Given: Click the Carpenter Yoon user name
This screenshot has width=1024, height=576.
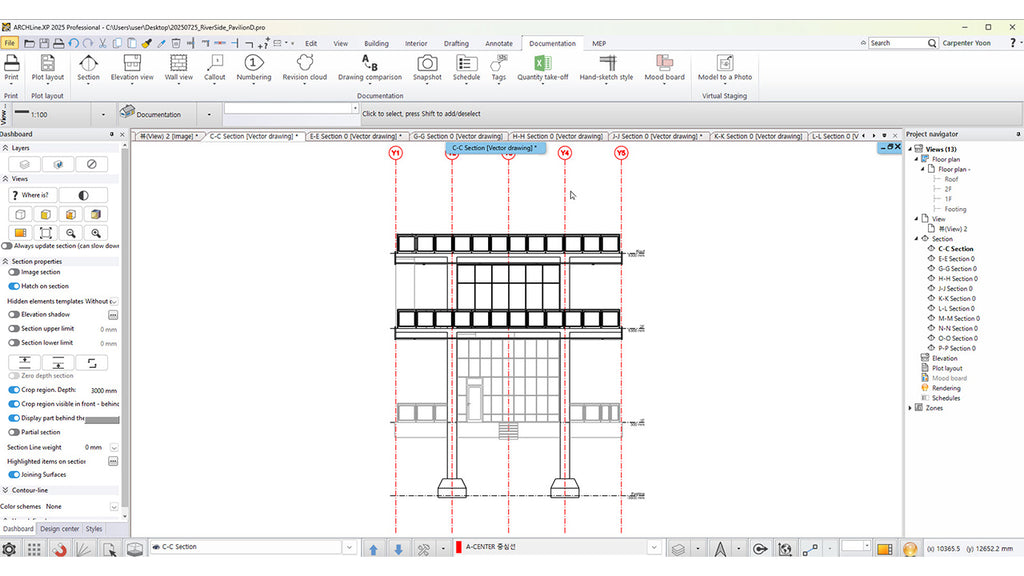Looking at the screenshot, I should [x=966, y=43].
